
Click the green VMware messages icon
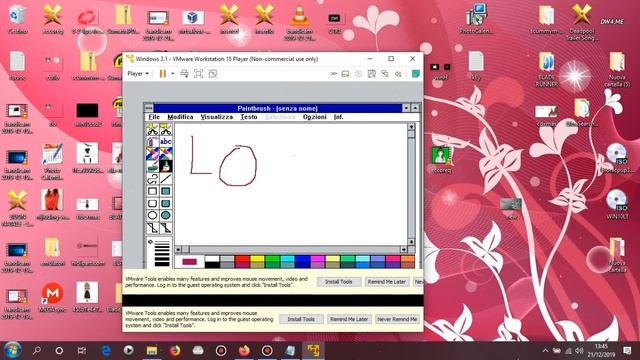click(416, 73)
